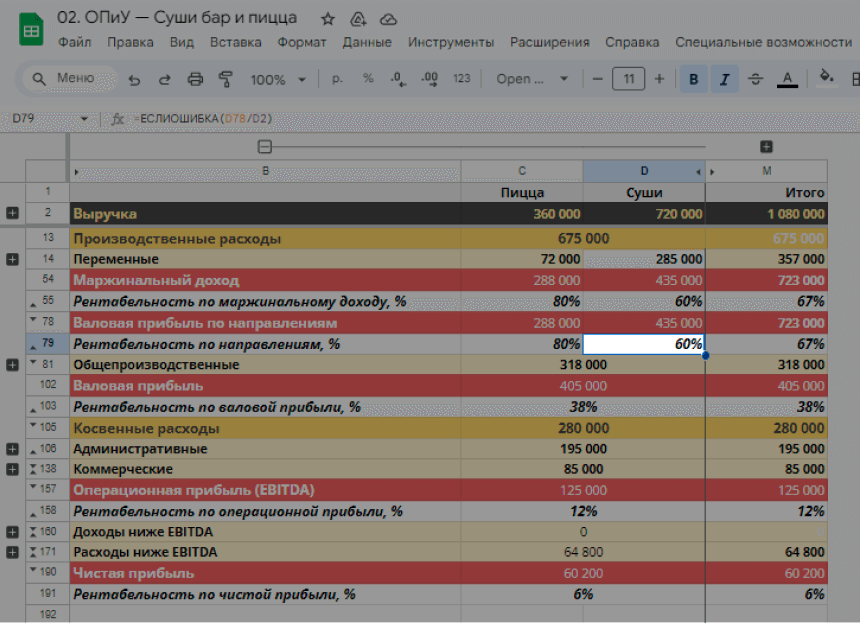Screen dimensions: 860x623
Task: Click the Redo arrow in toolbar
Action: coord(165,79)
